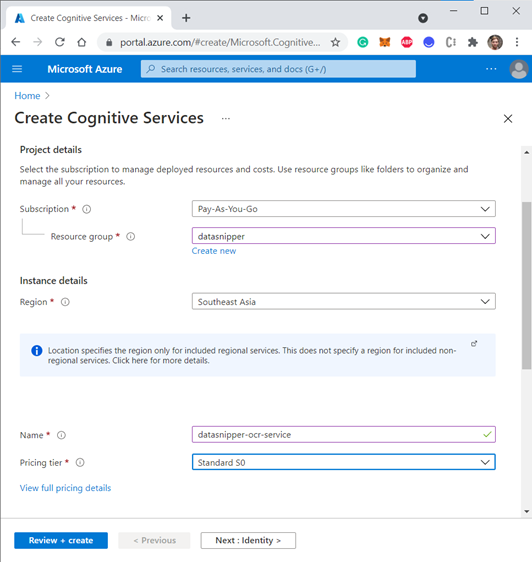Go back to the previous browser page
The width and height of the screenshot is (532, 562).
[16, 42]
